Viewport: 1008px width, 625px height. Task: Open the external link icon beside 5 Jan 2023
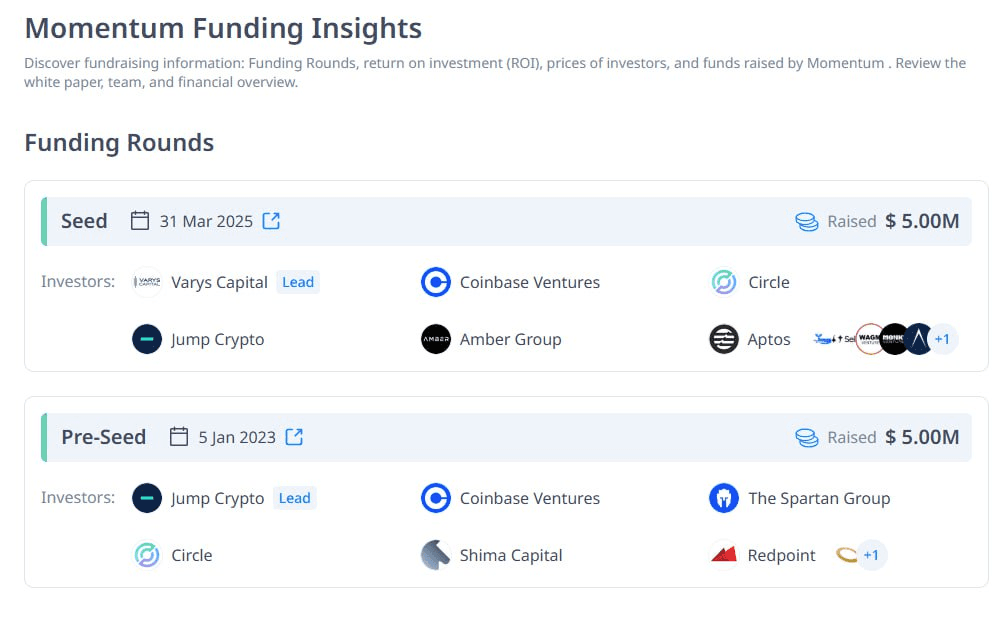pos(294,437)
